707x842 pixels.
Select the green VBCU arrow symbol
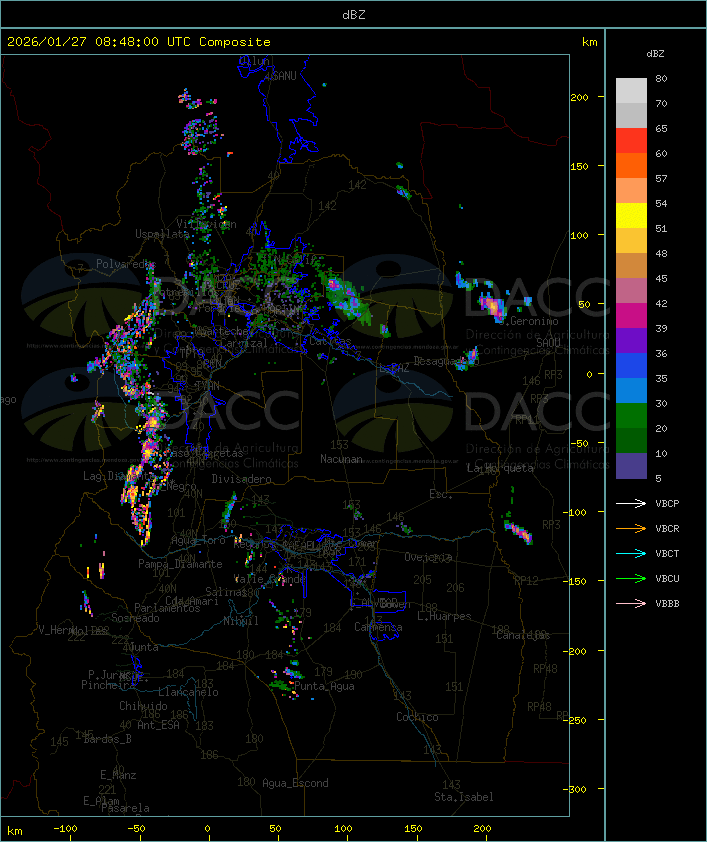pyautogui.click(x=632, y=578)
